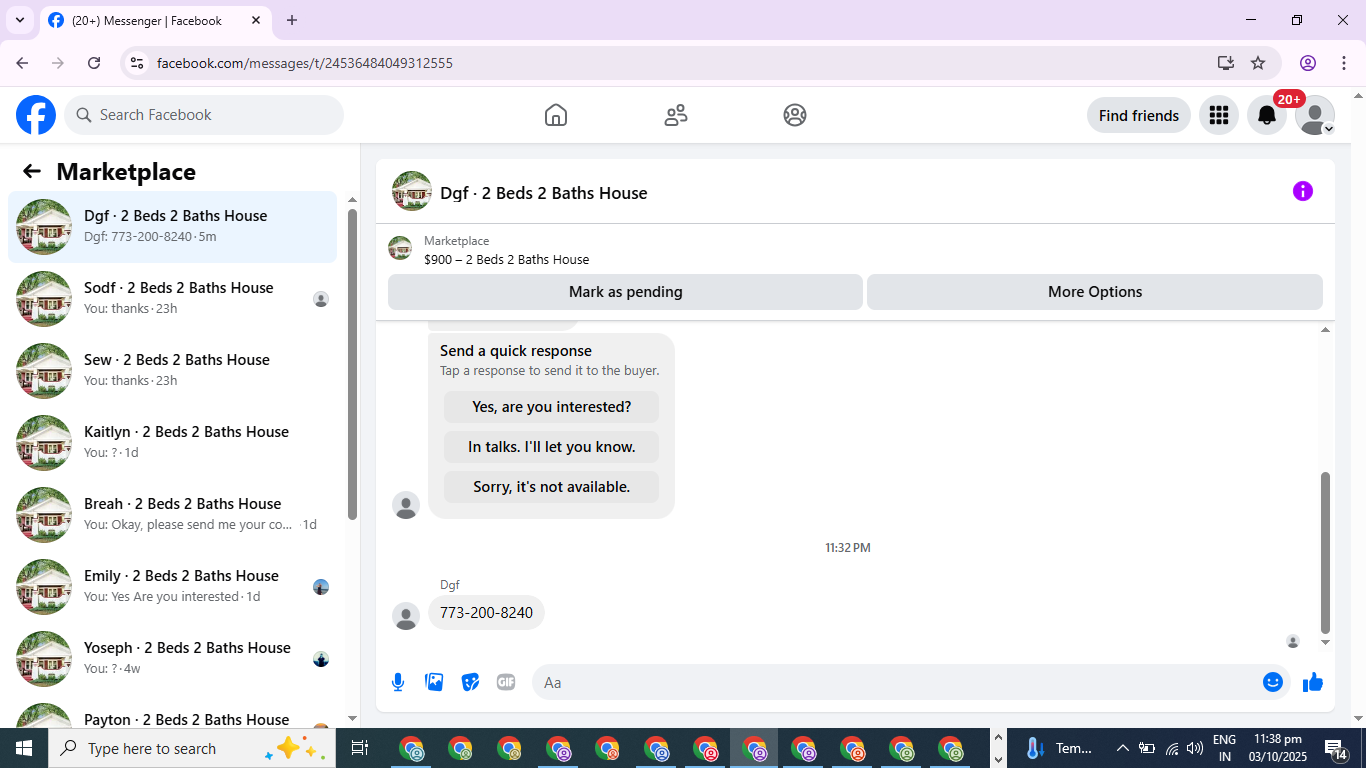Send quick response "Sorry, it's not available."
This screenshot has width=1366, height=768.
[x=552, y=487]
